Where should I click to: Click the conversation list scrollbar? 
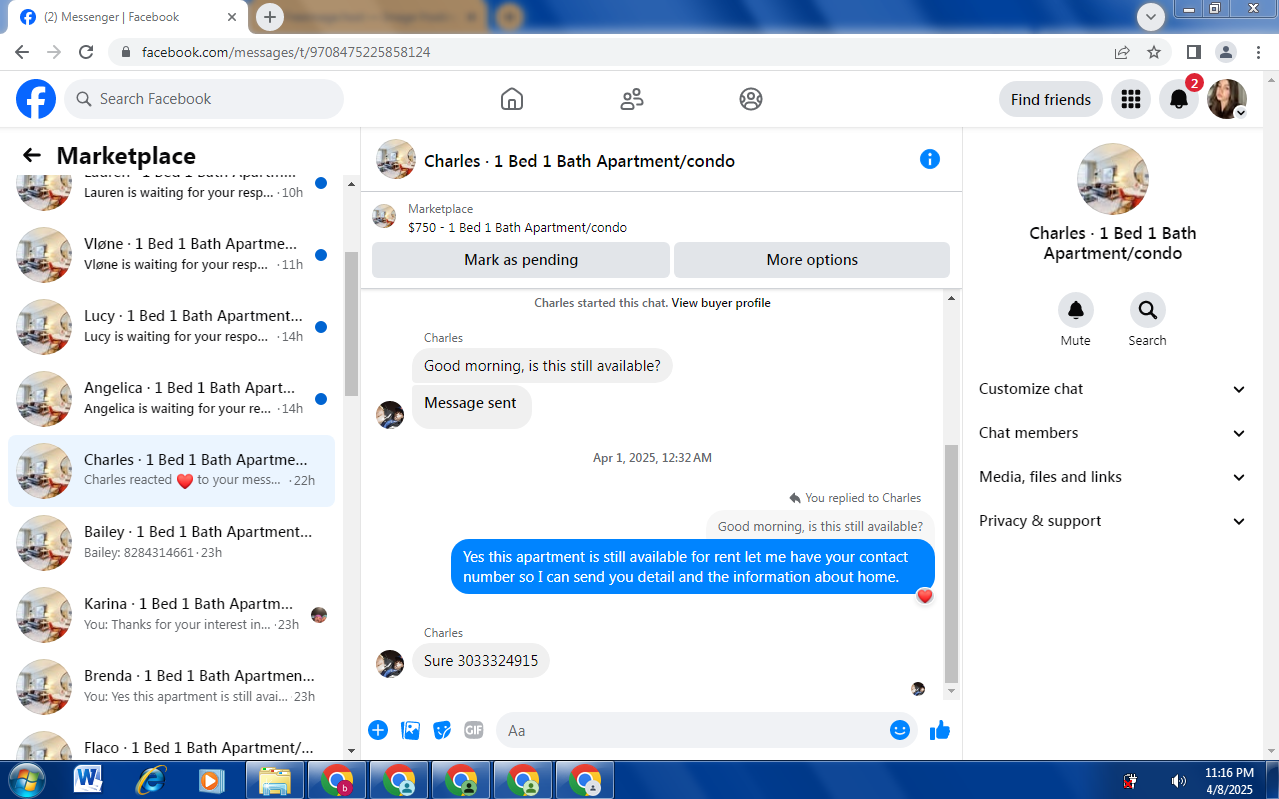coord(351,323)
